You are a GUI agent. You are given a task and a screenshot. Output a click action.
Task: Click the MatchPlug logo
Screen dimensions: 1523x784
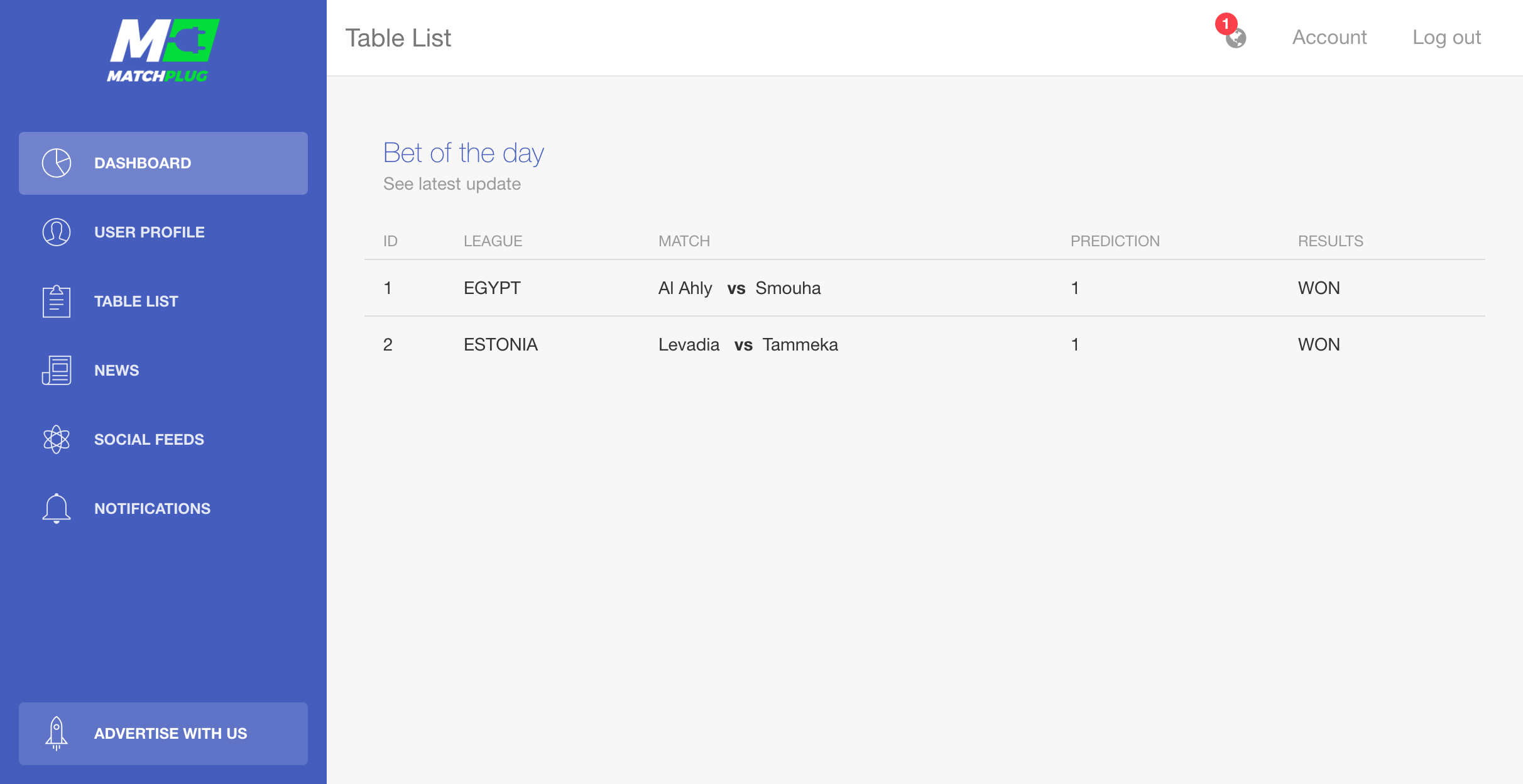[x=163, y=50]
